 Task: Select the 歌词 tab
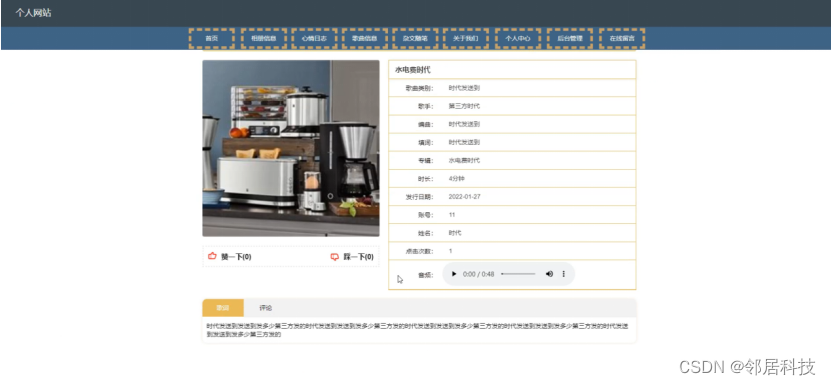coord(223,308)
